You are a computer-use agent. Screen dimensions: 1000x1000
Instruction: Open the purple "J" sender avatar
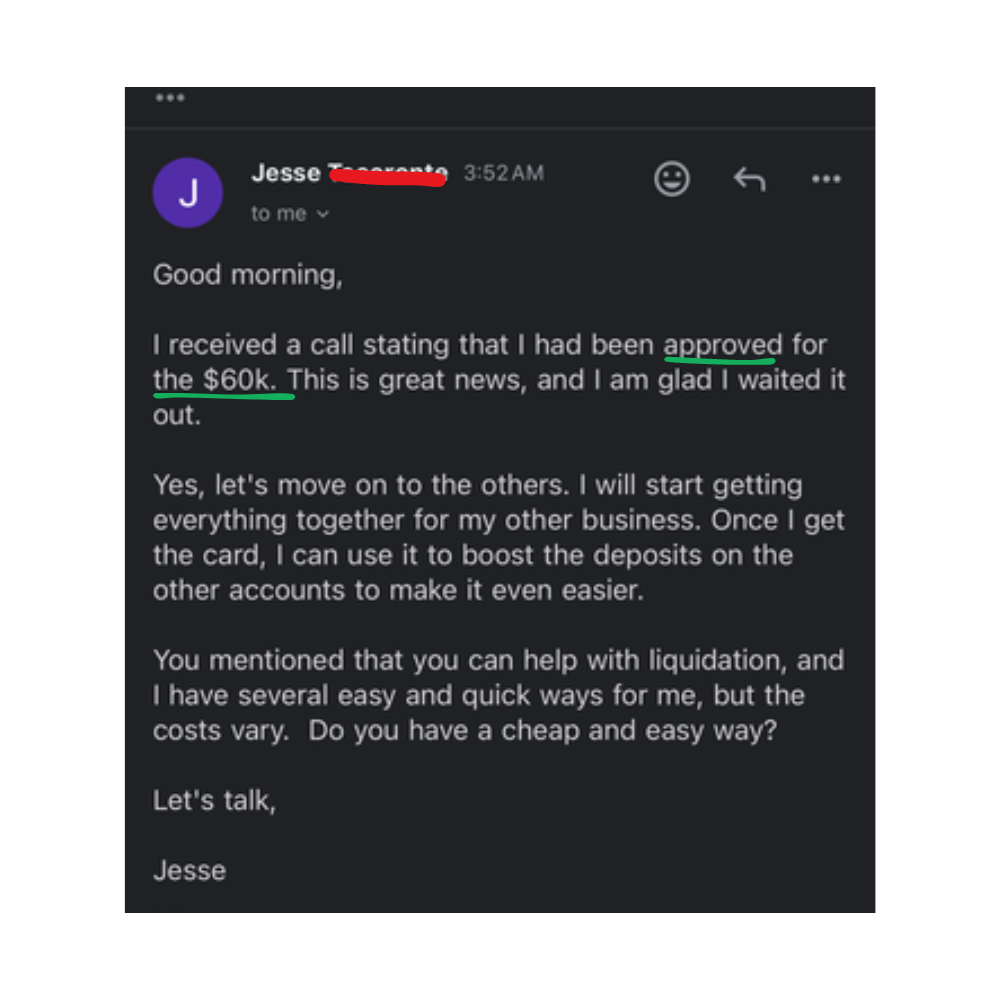(187, 193)
